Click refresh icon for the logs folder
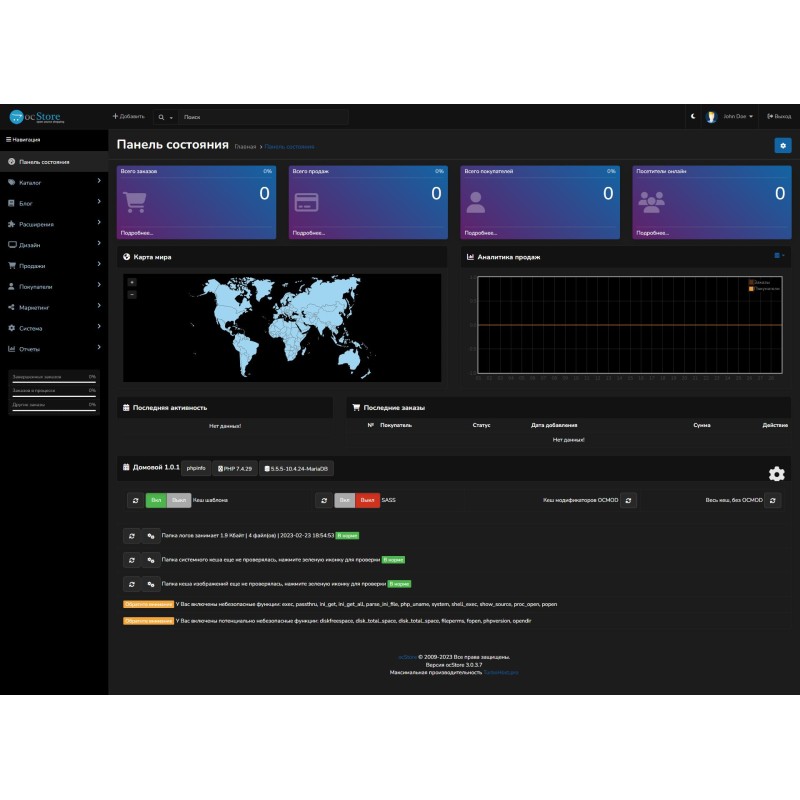The height and width of the screenshot is (800, 800). pos(131,536)
